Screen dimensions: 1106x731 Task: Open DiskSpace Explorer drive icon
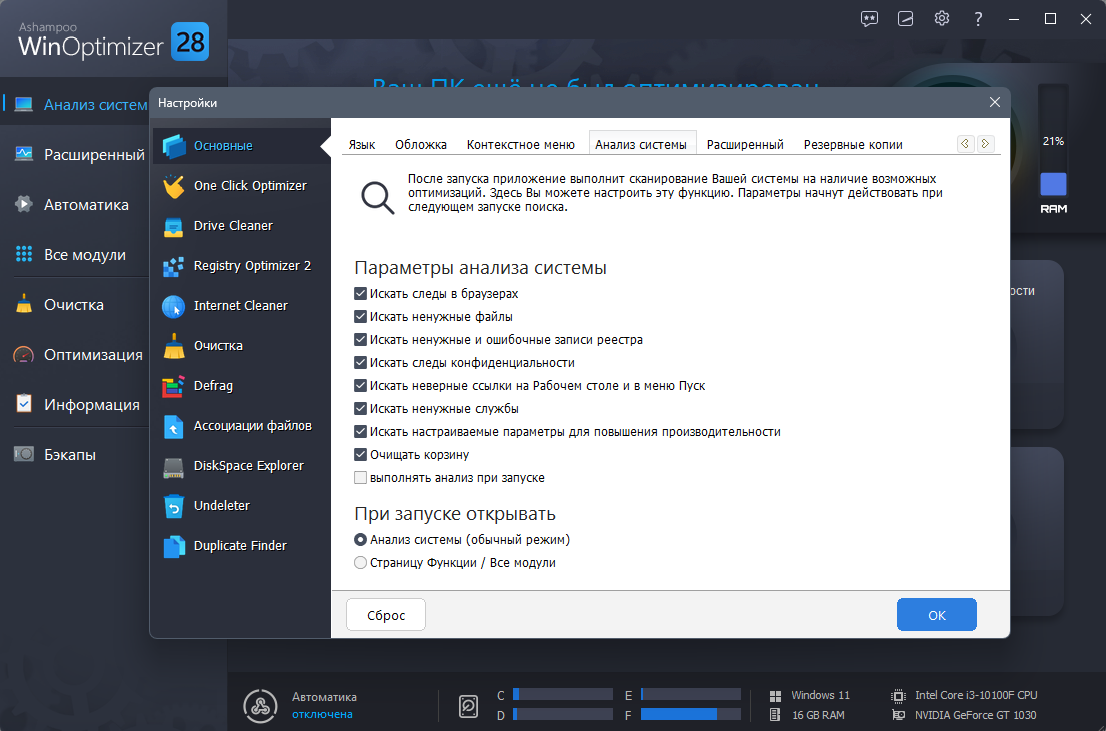174,466
